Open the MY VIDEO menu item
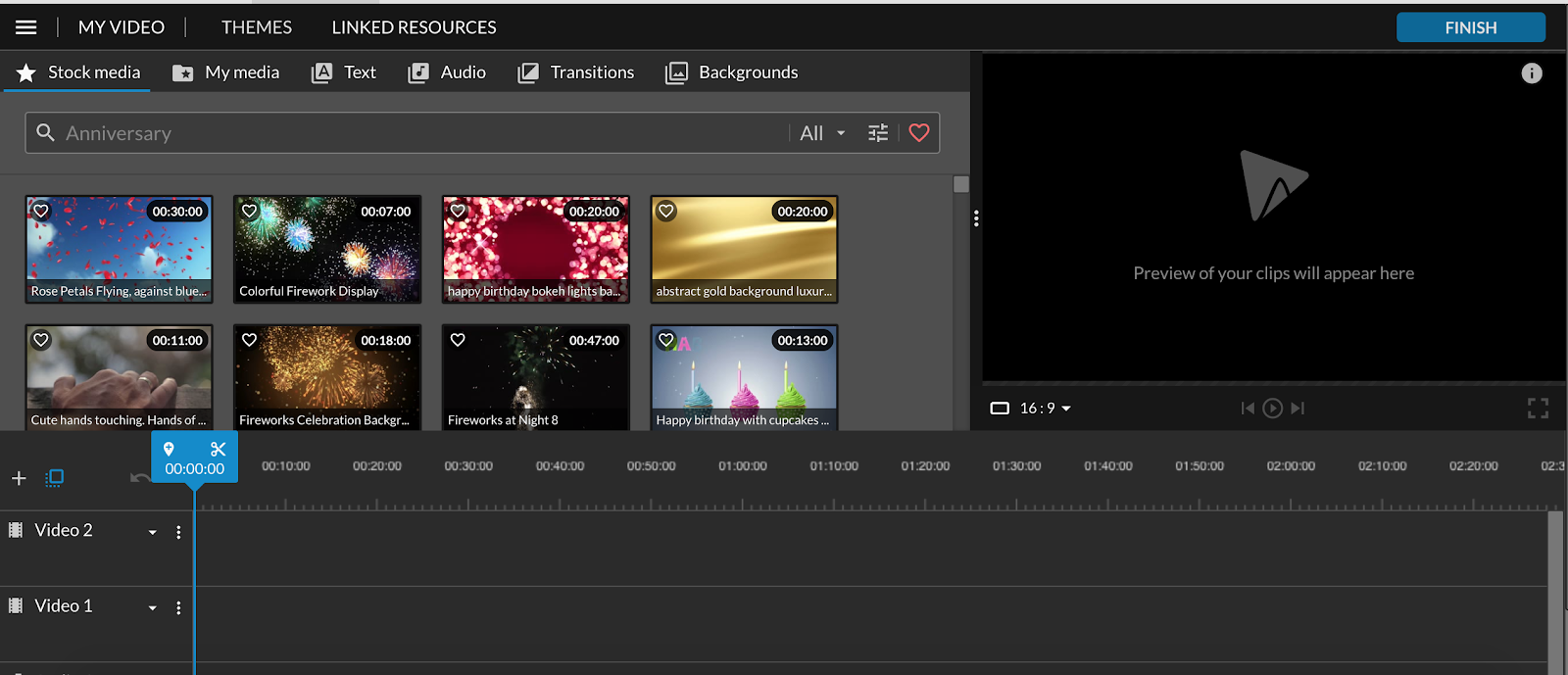The width and height of the screenshot is (1568, 675). tap(122, 27)
